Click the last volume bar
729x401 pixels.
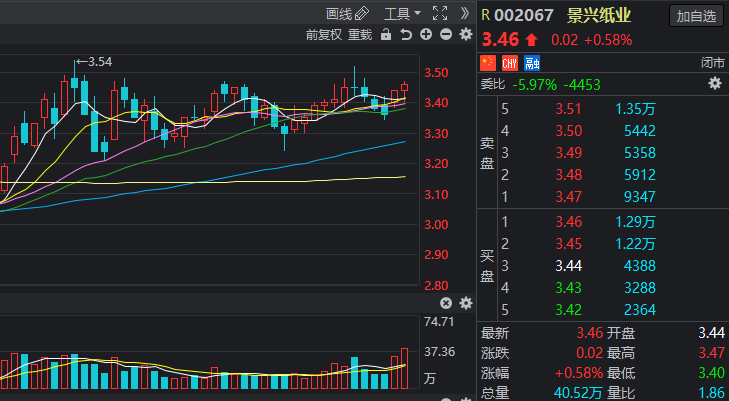pyautogui.click(x=404, y=368)
